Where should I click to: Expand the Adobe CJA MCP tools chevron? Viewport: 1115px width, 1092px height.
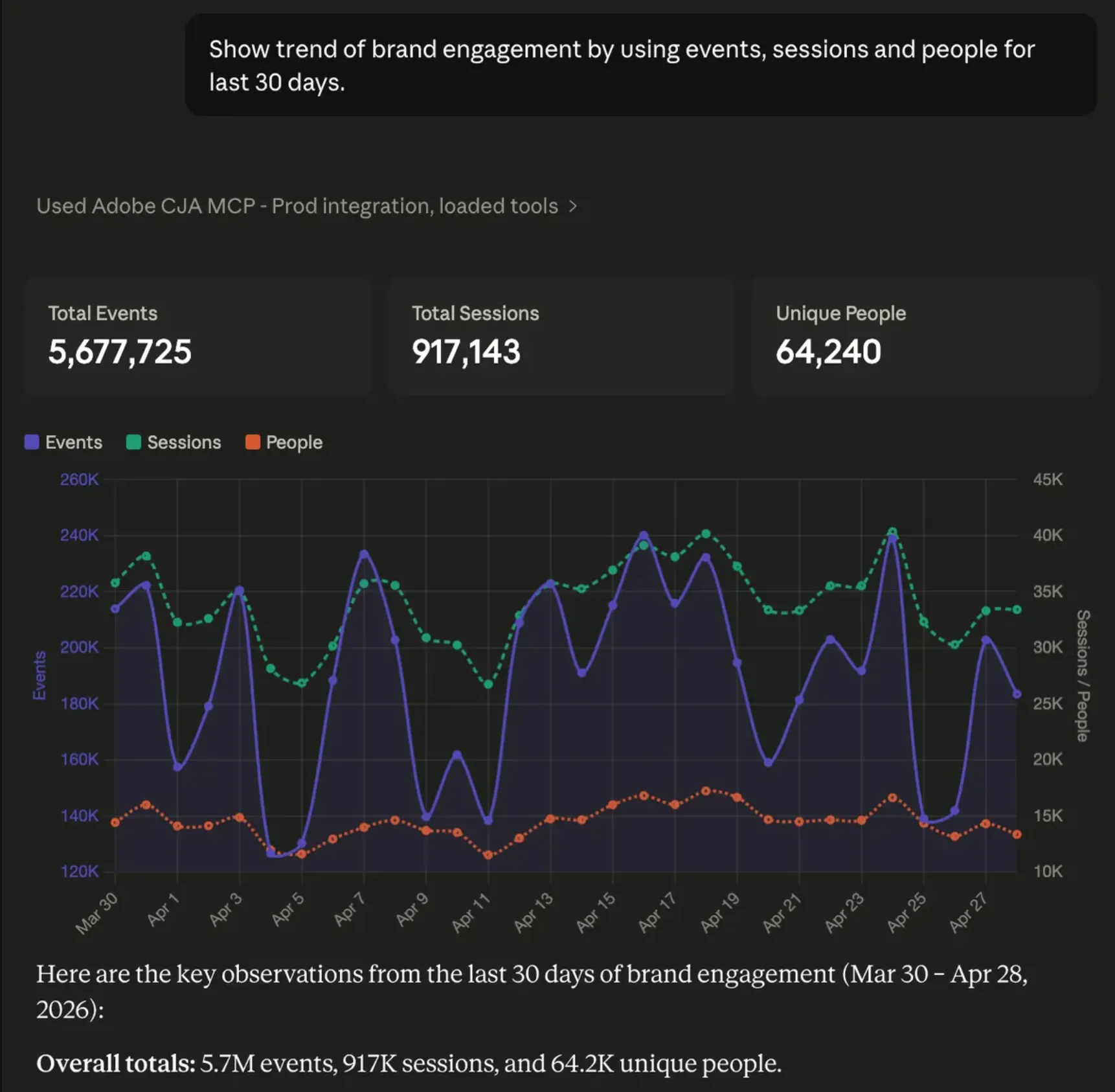click(x=572, y=207)
